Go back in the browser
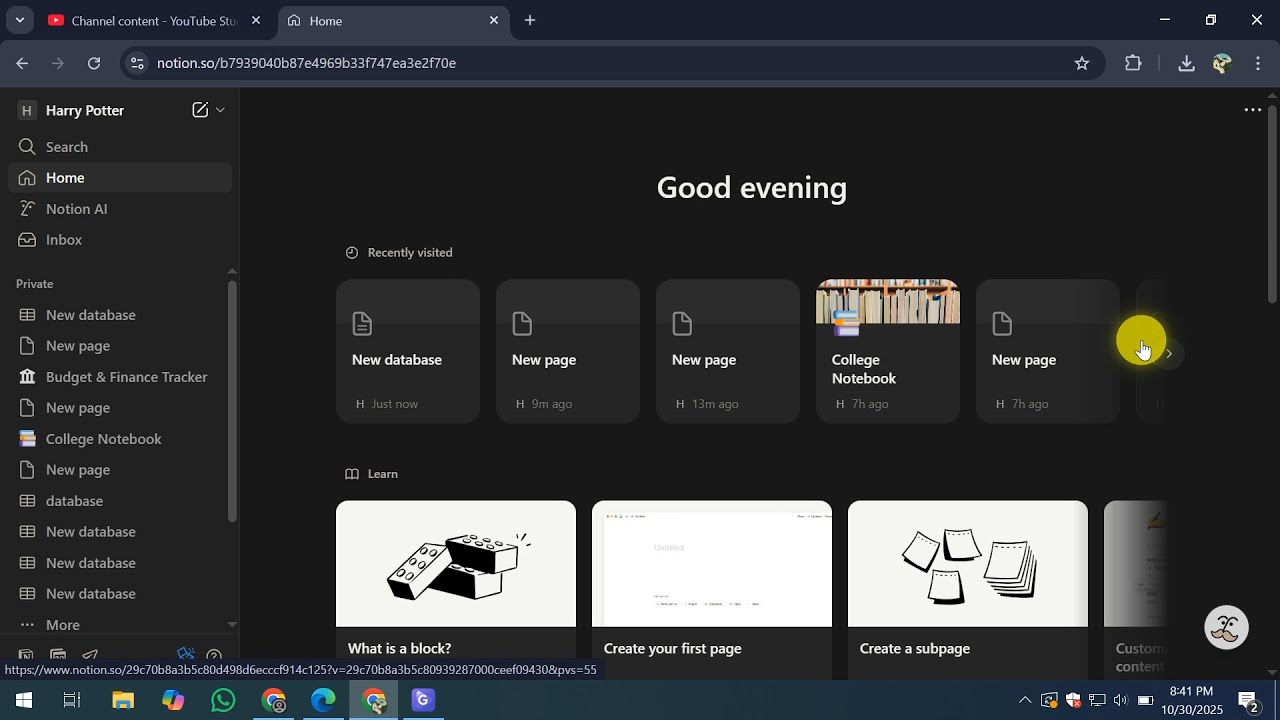The height and width of the screenshot is (720, 1280). (x=22, y=63)
